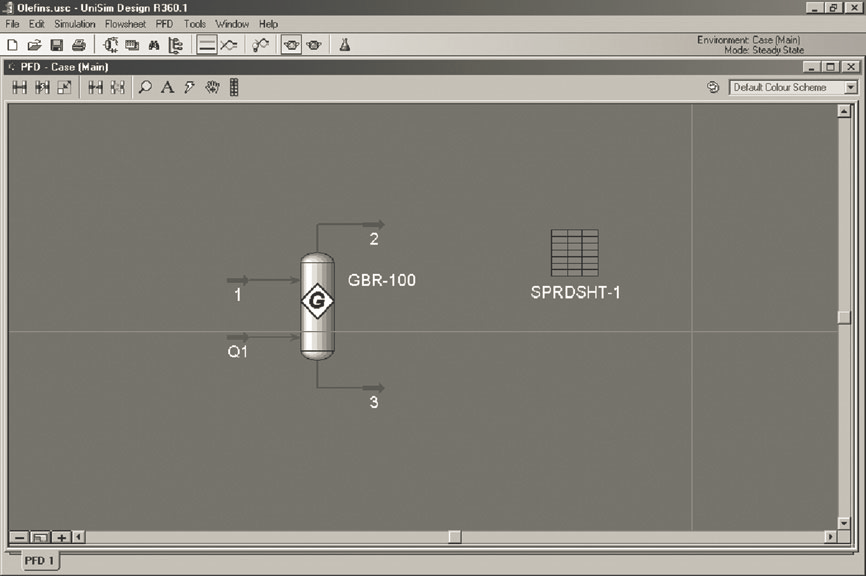Enter the Basis Environment via the flask icon
The image size is (866, 576).
pos(344,45)
